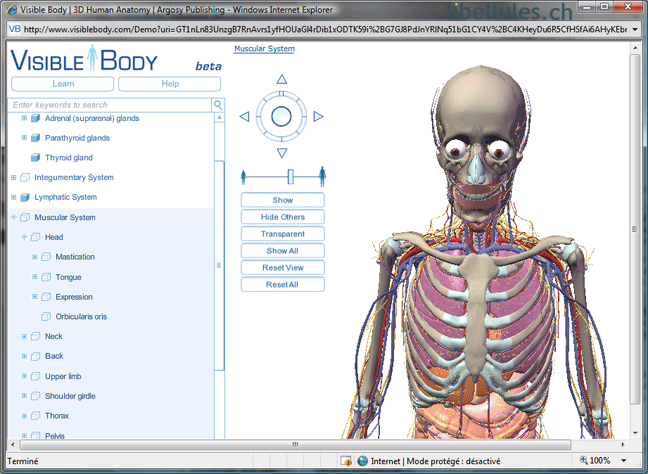Open the browser zoom level dropdown

pos(624,460)
